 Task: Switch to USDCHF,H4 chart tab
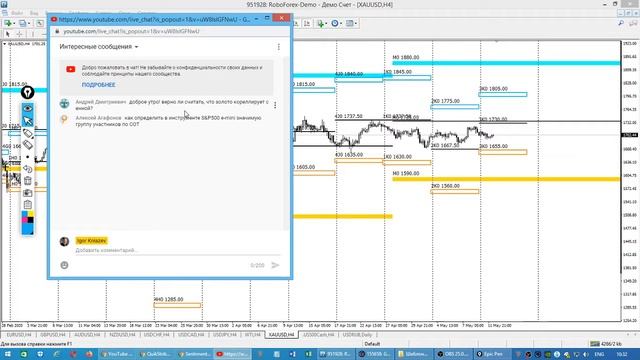pos(156,335)
